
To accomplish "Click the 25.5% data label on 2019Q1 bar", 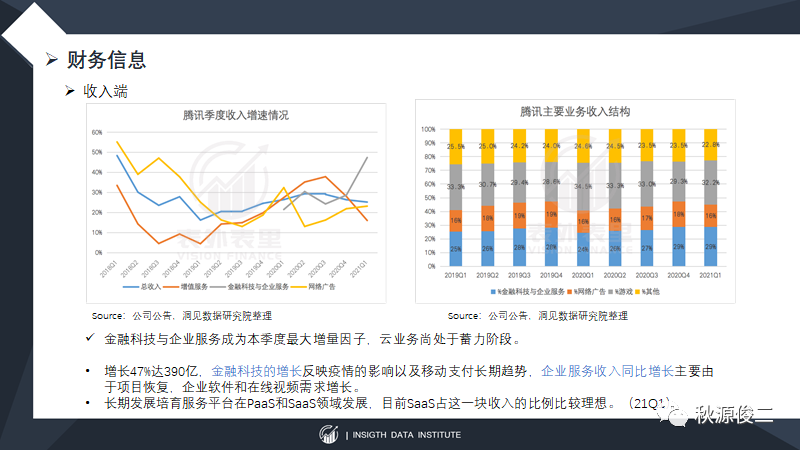I will 456,146.
